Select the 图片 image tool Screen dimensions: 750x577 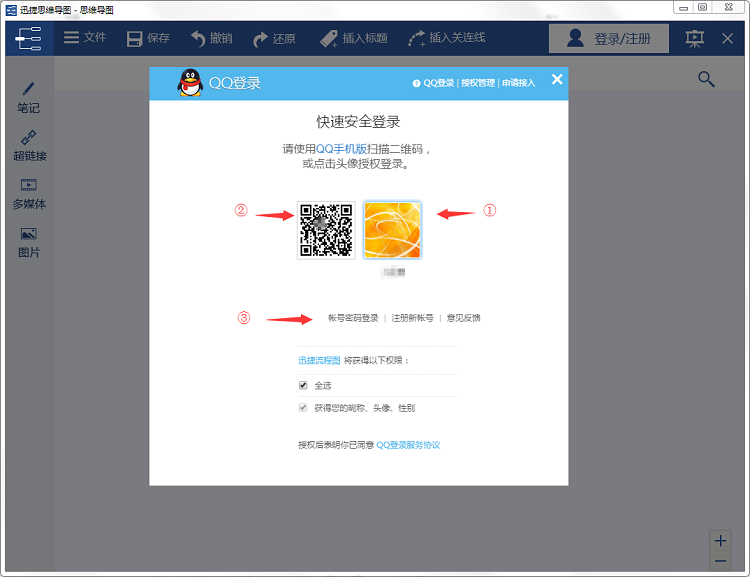coord(29,243)
